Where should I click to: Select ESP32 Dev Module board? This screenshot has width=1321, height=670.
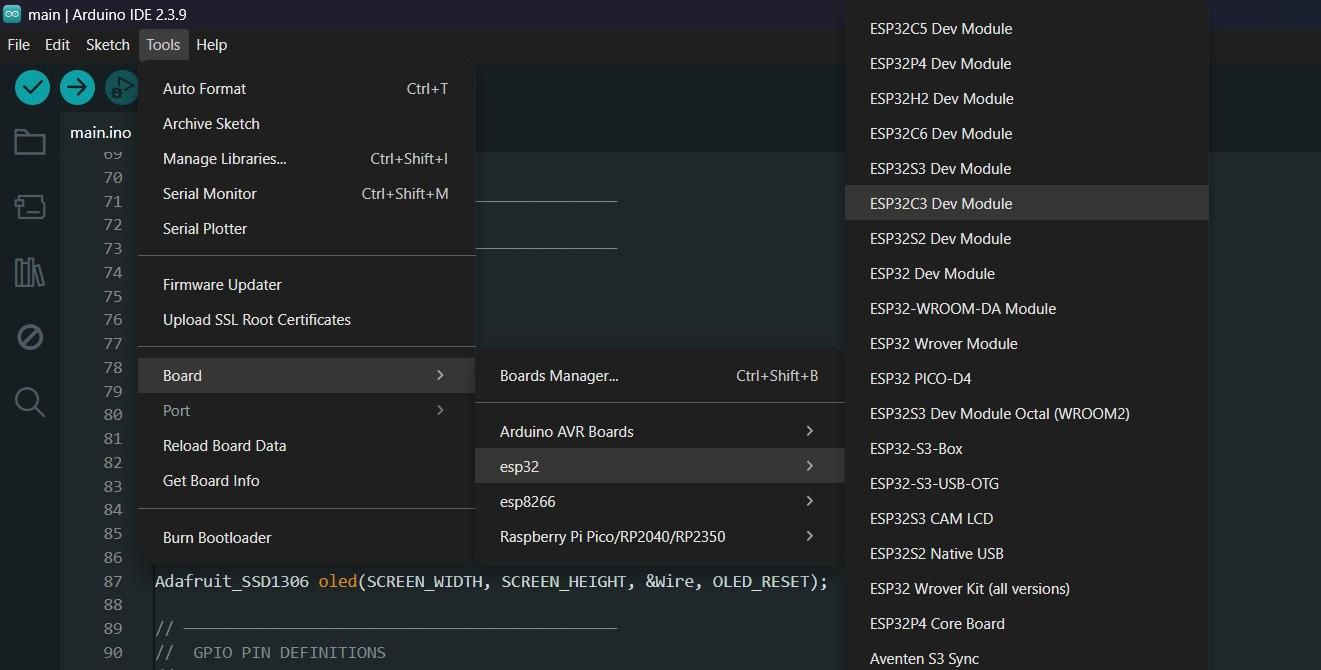point(1027,274)
